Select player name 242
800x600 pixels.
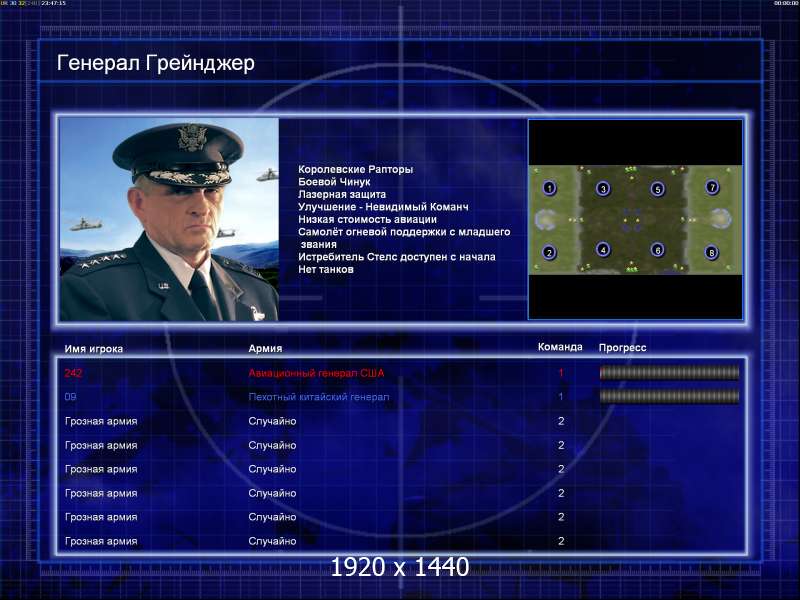coord(73,373)
